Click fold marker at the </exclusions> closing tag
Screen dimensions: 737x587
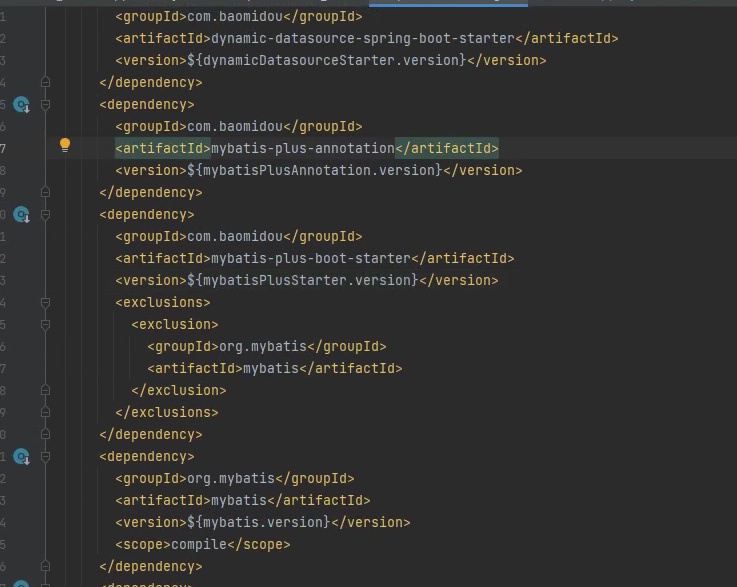pos(46,412)
